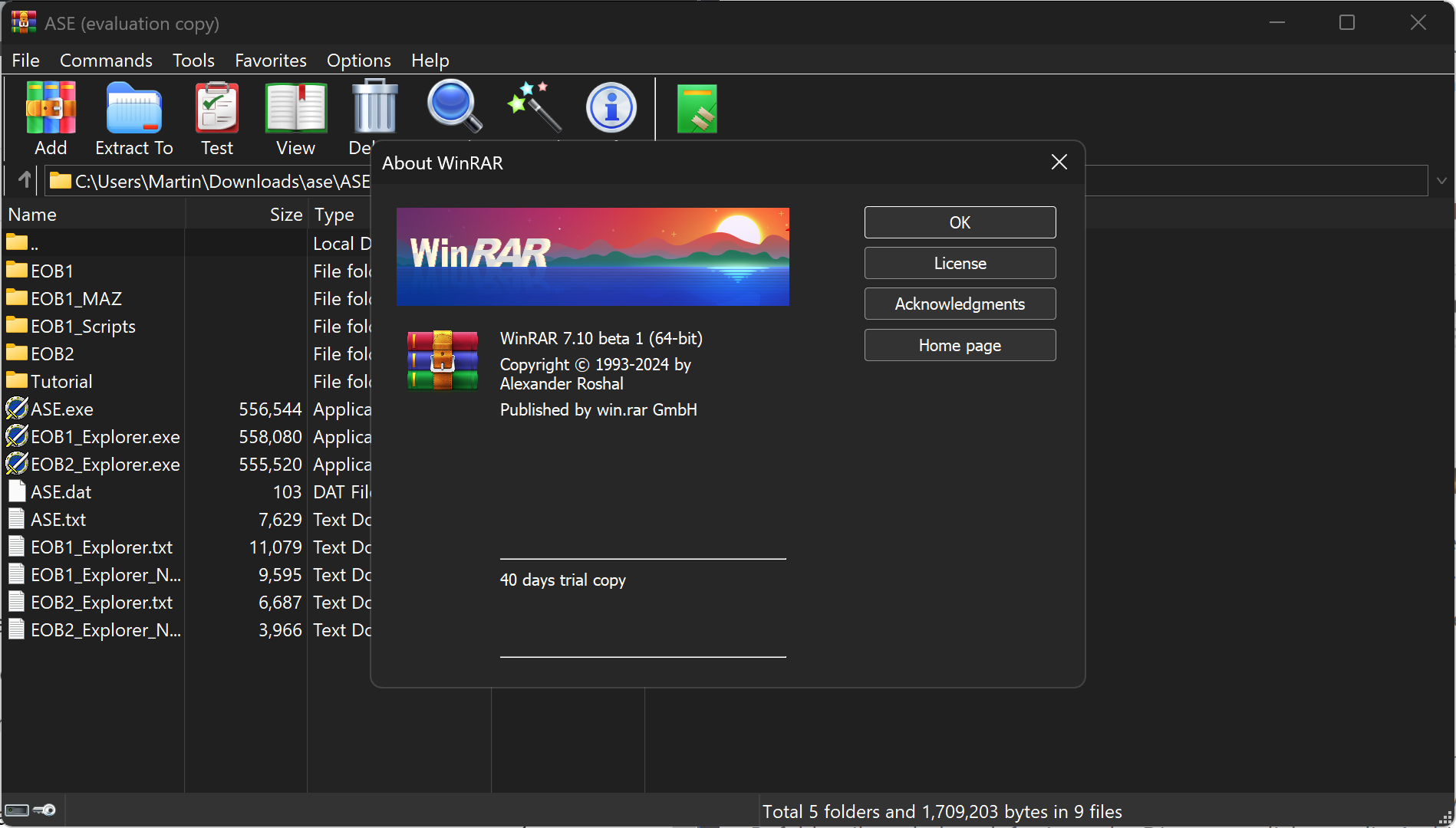Screen dimensions: 1456x828
Task: Click the License button
Action: pyautogui.click(x=960, y=263)
